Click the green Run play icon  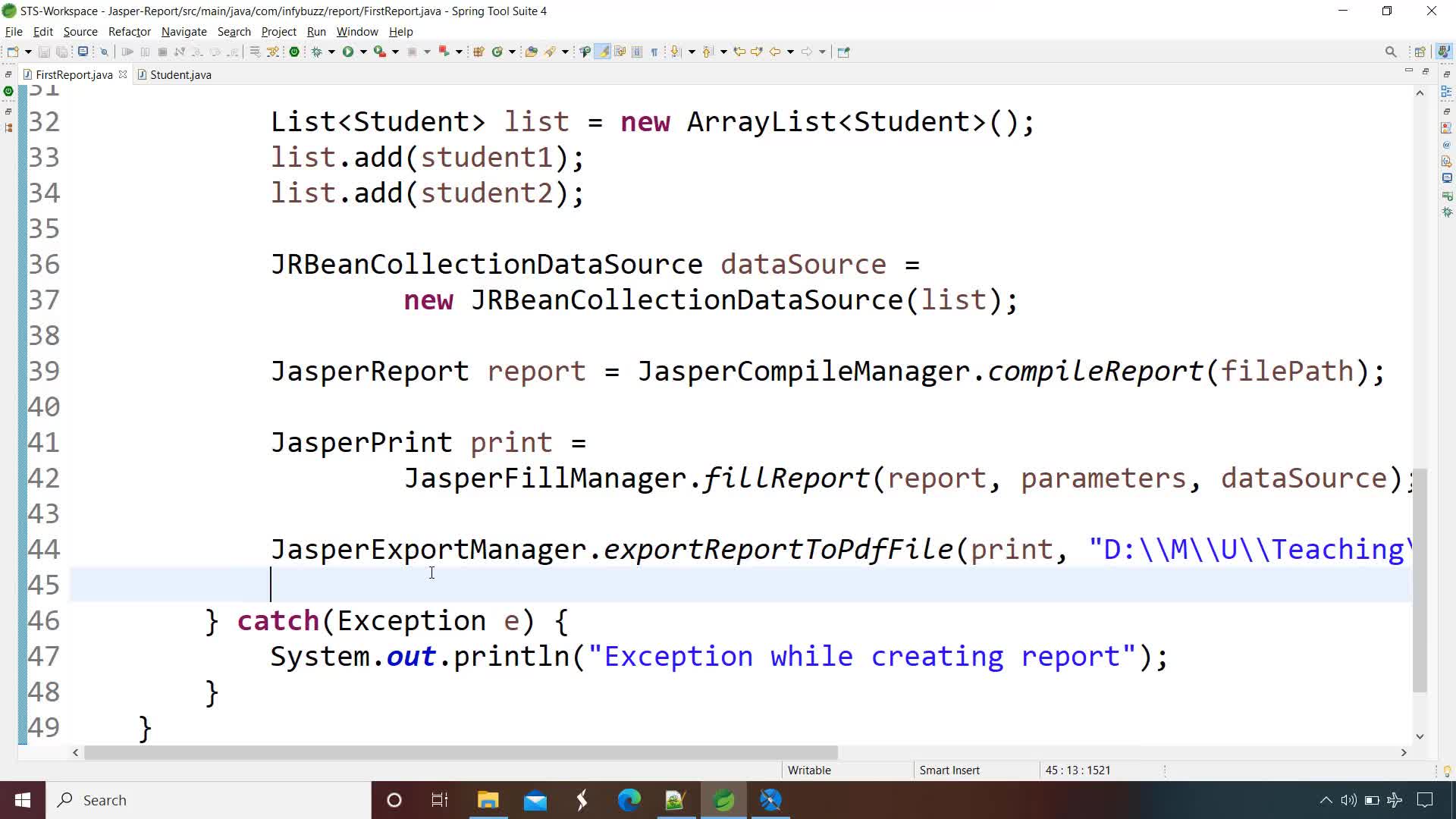(348, 52)
